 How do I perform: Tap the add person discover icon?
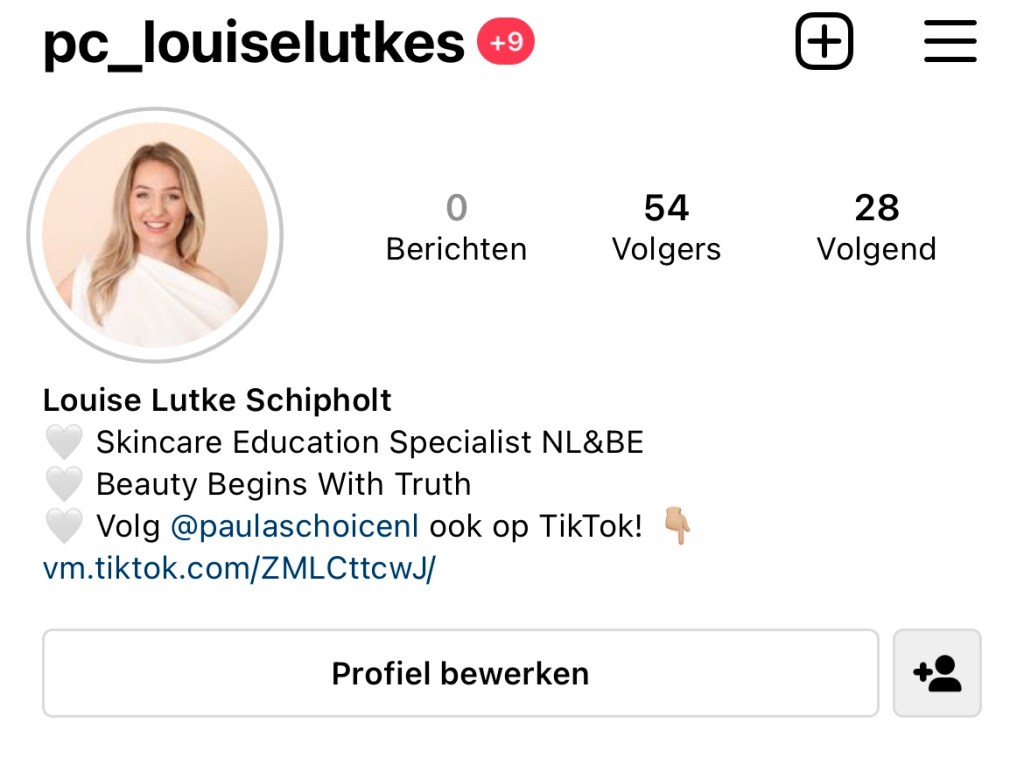click(x=937, y=673)
